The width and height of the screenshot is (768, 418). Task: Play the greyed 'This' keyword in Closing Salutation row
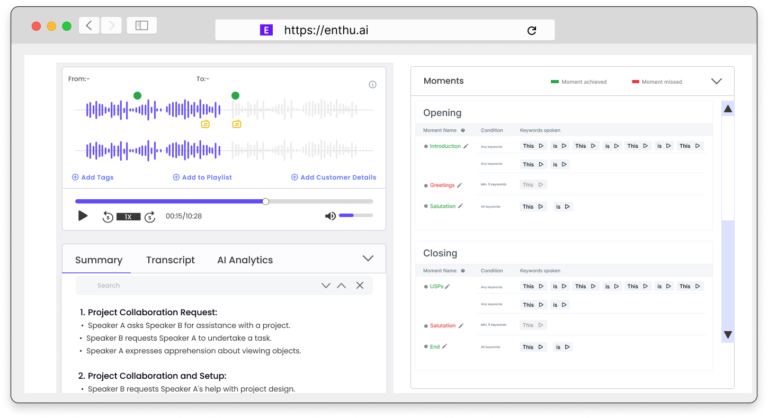coord(541,325)
